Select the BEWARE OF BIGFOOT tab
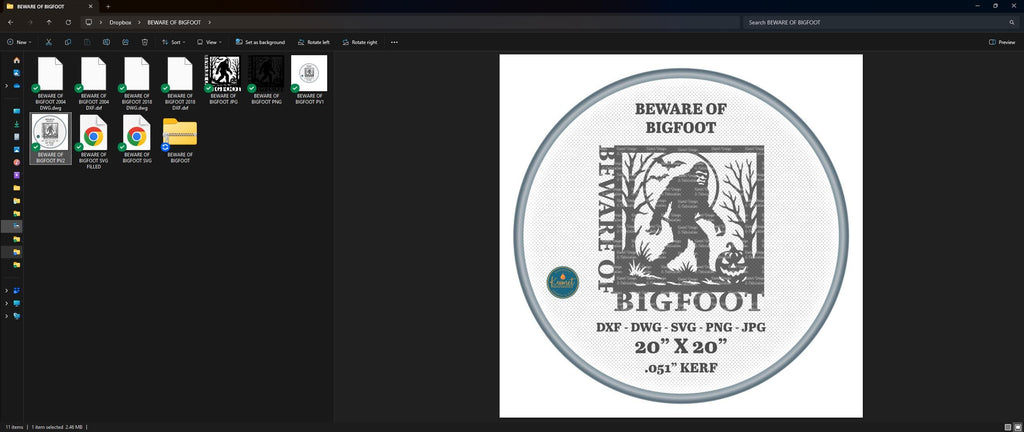 coord(50,6)
